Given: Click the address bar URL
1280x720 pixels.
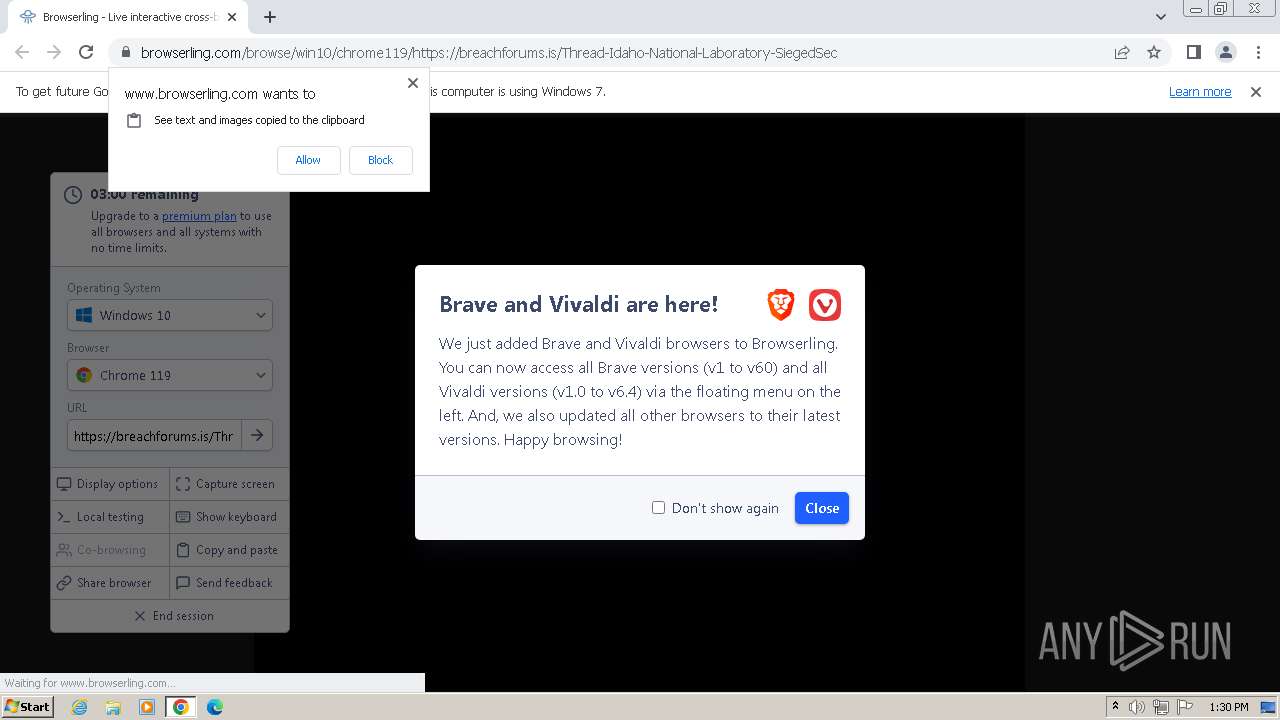Looking at the screenshot, I should [489, 53].
